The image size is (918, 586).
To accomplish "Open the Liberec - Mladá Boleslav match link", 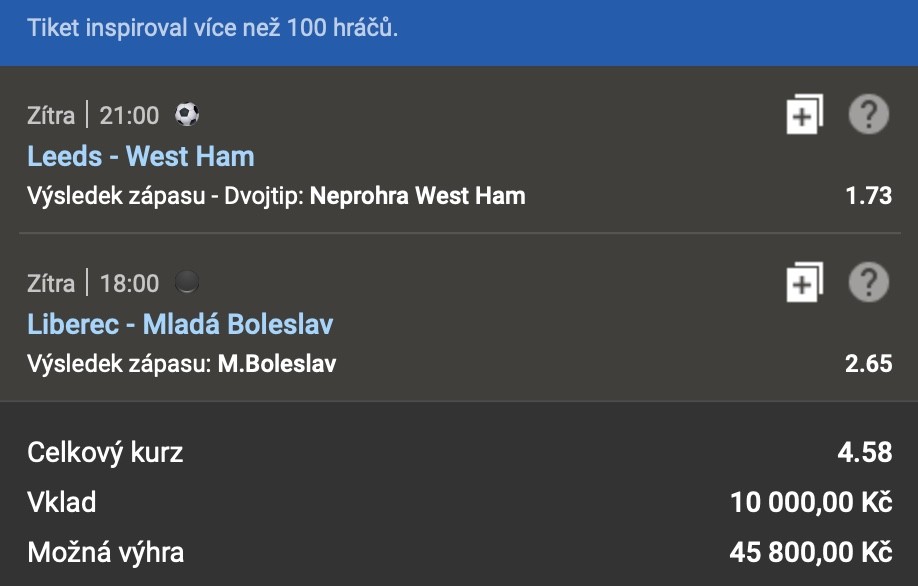I will [x=180, y=324].
